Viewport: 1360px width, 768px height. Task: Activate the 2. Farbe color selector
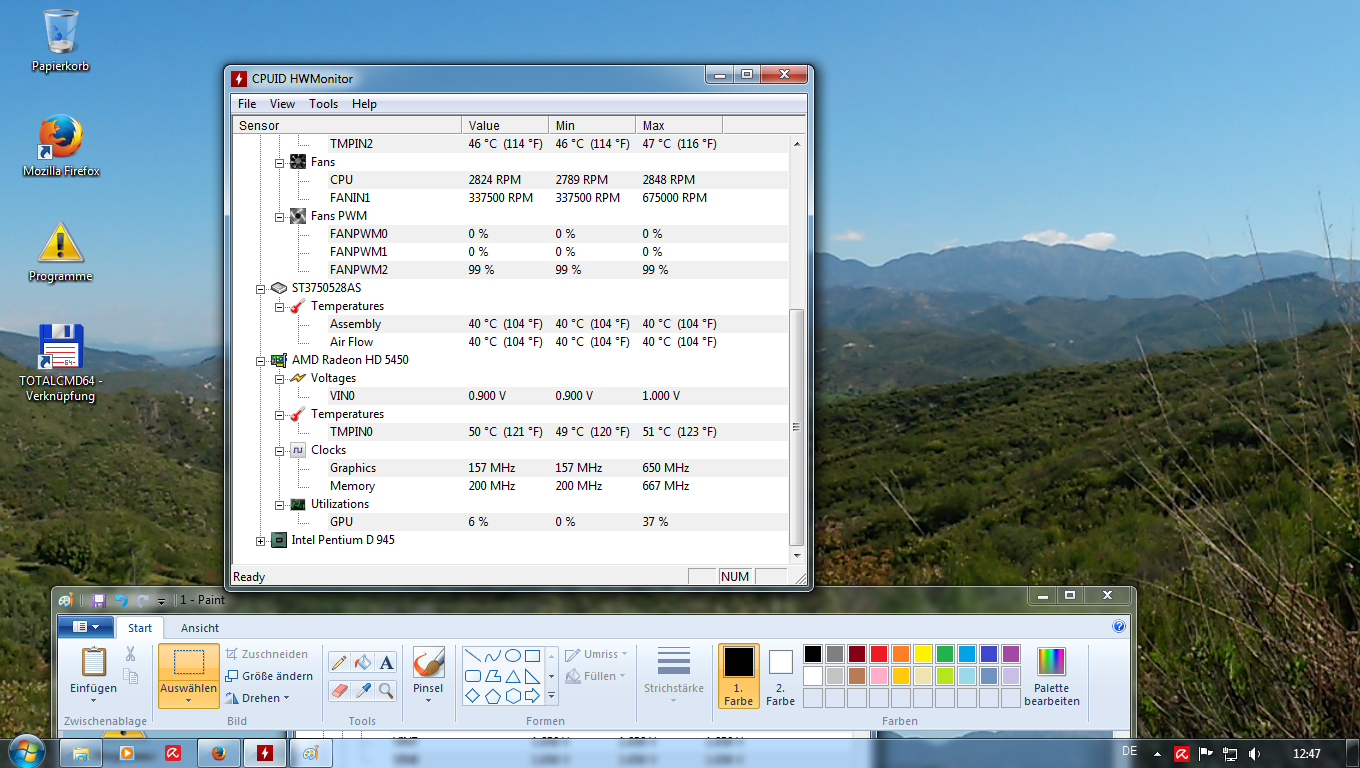(x=781, y=676)
